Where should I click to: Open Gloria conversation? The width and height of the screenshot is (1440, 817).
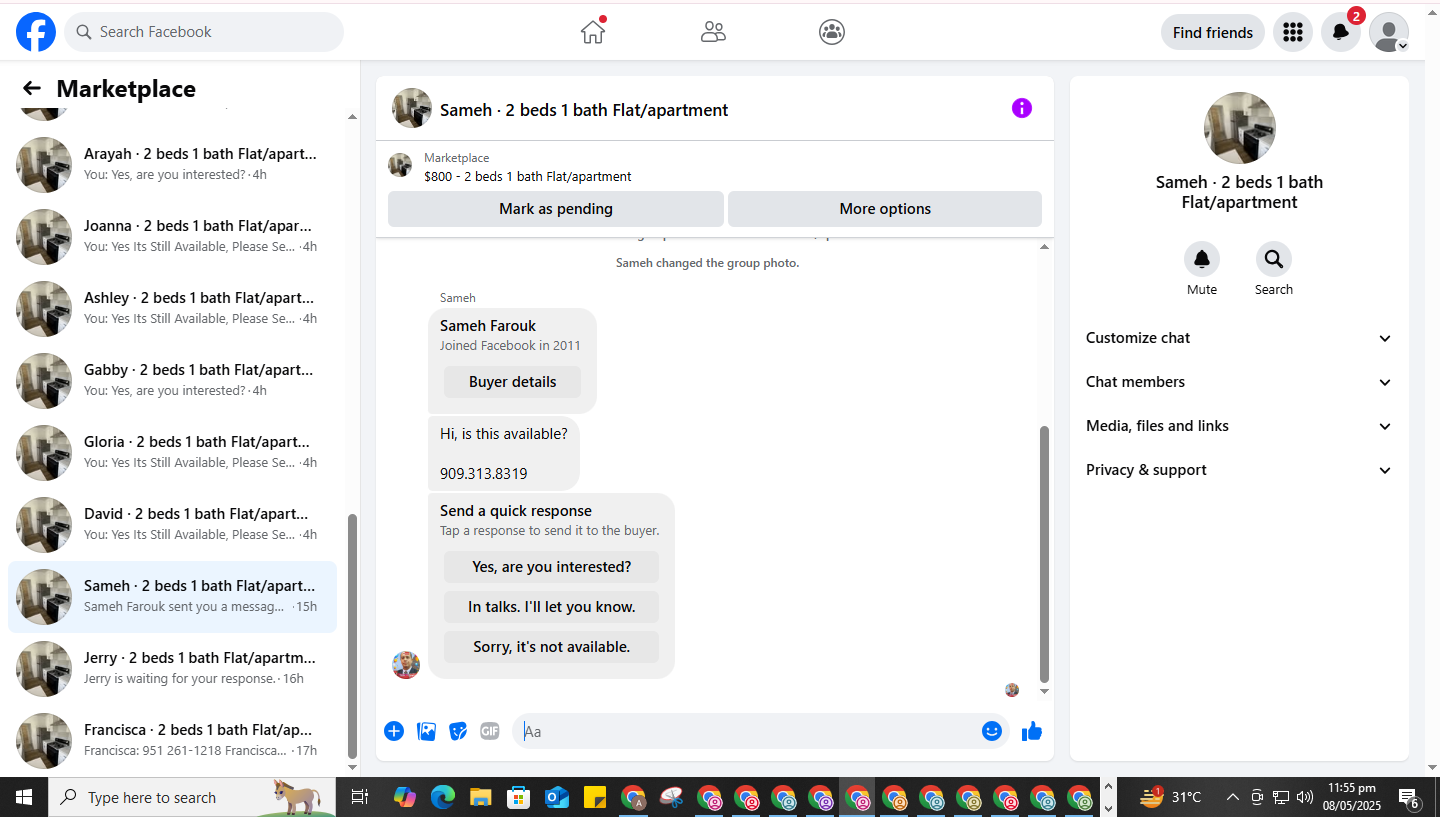[x=172, y=453]
